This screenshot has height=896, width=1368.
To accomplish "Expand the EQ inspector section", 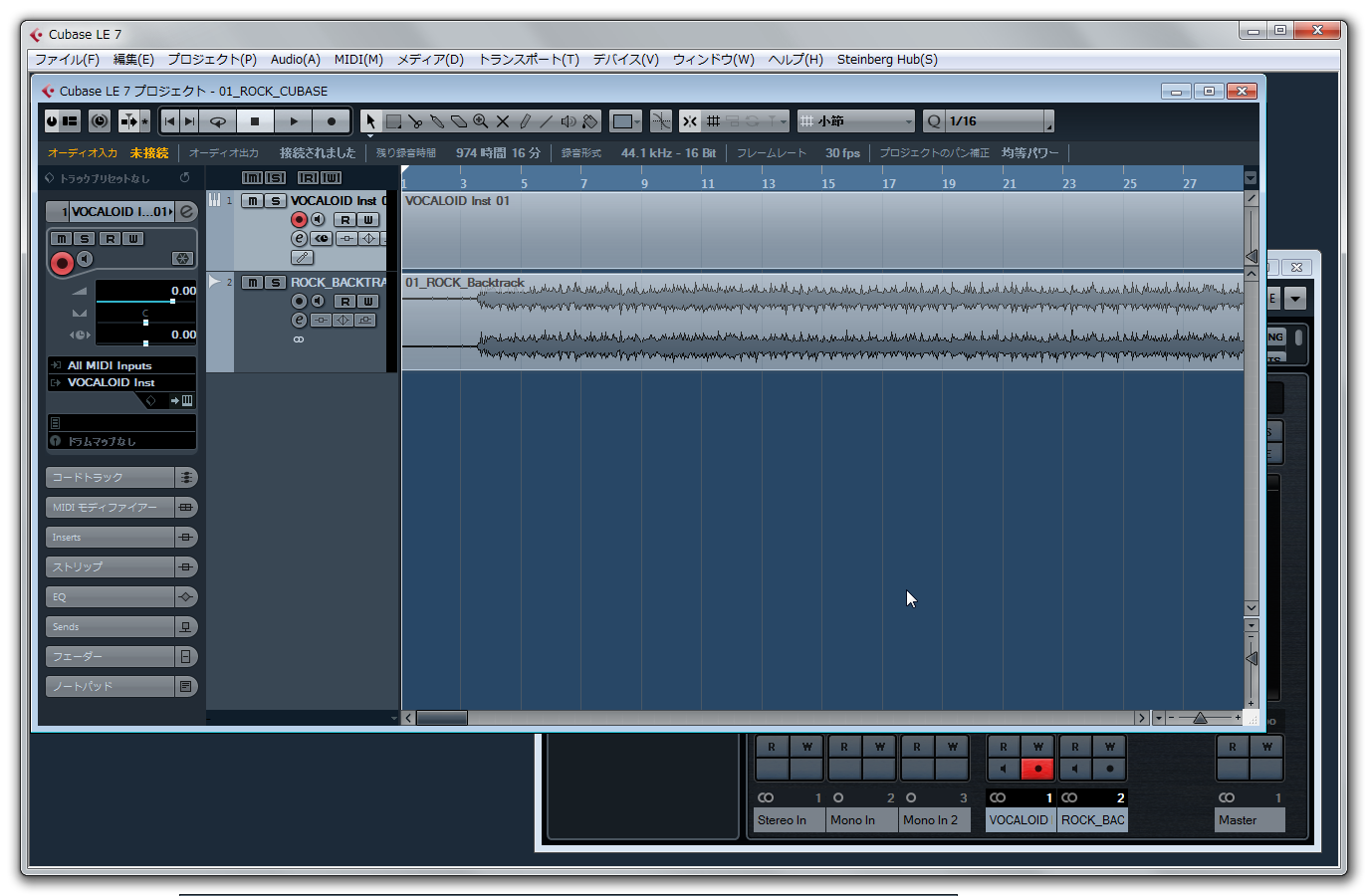I will (x=121, y=597).
